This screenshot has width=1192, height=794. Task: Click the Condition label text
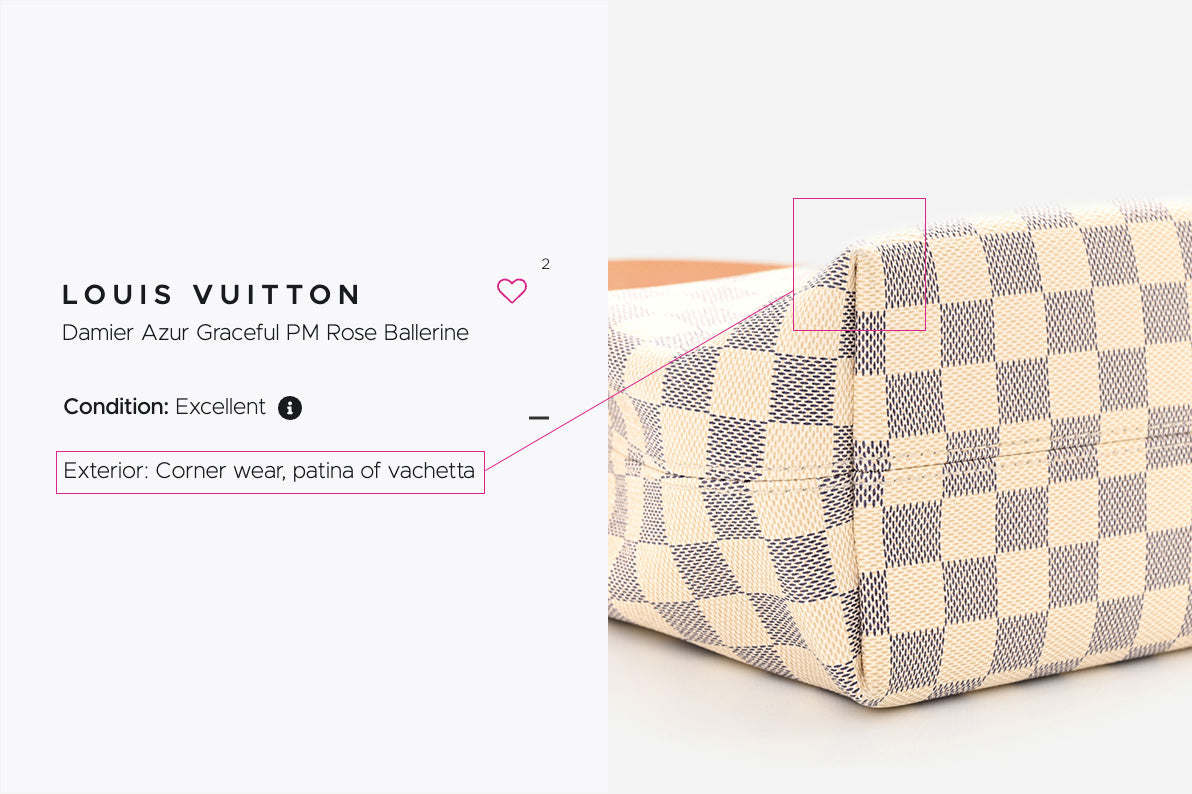pyautogui.click(x=116, y=407)
